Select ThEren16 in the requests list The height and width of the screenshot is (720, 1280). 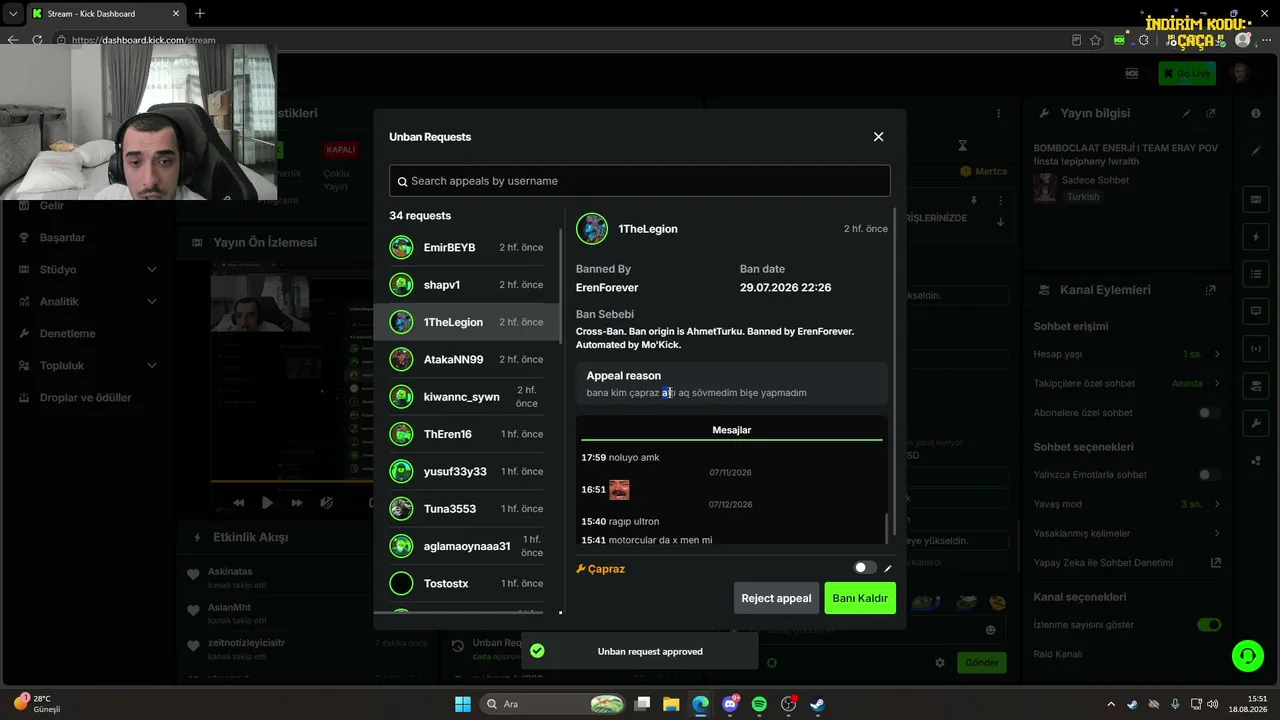point(466,434)
